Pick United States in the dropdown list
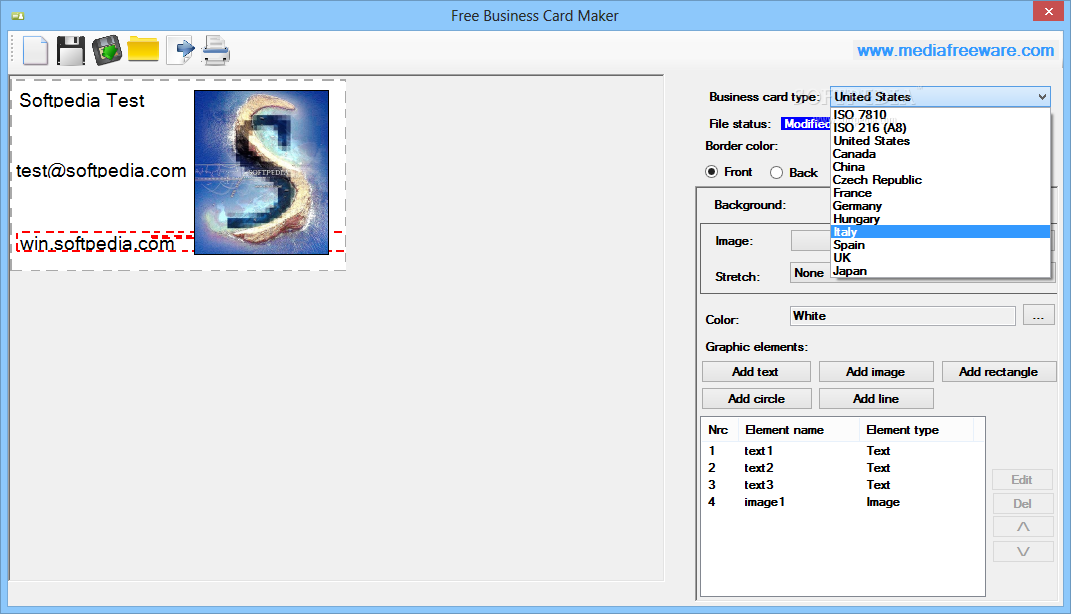Image resolution: width=1071 pixels, height=614 pixels. (941, 141)
